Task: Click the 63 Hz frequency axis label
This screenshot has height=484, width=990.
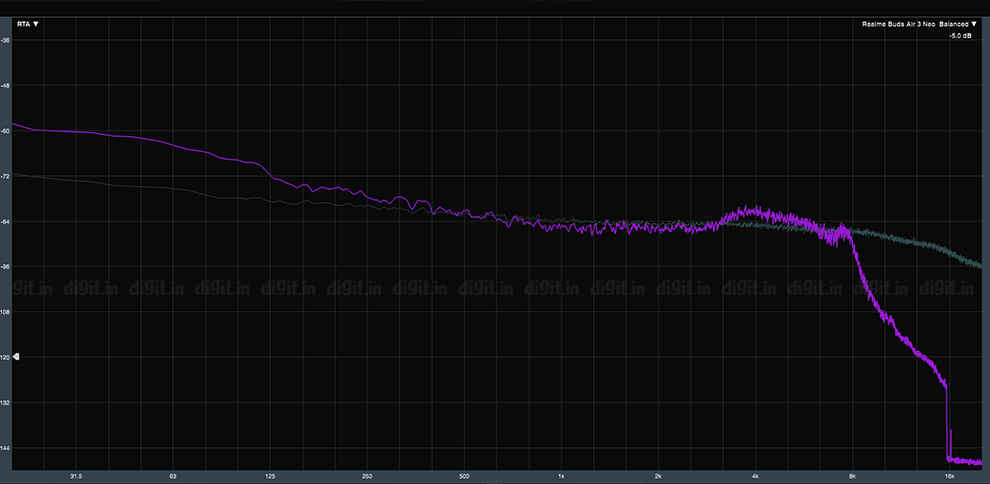Action: coord(172,475)
